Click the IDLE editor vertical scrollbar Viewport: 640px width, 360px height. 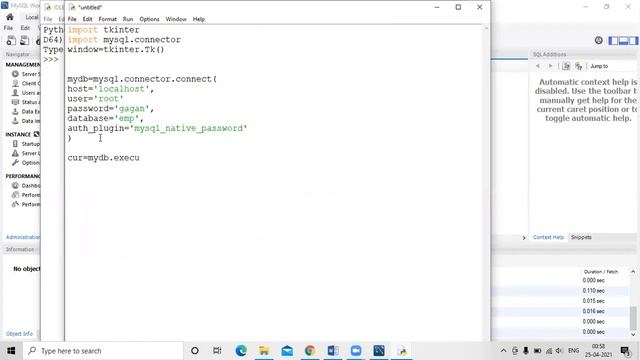[x=486, y=182]
